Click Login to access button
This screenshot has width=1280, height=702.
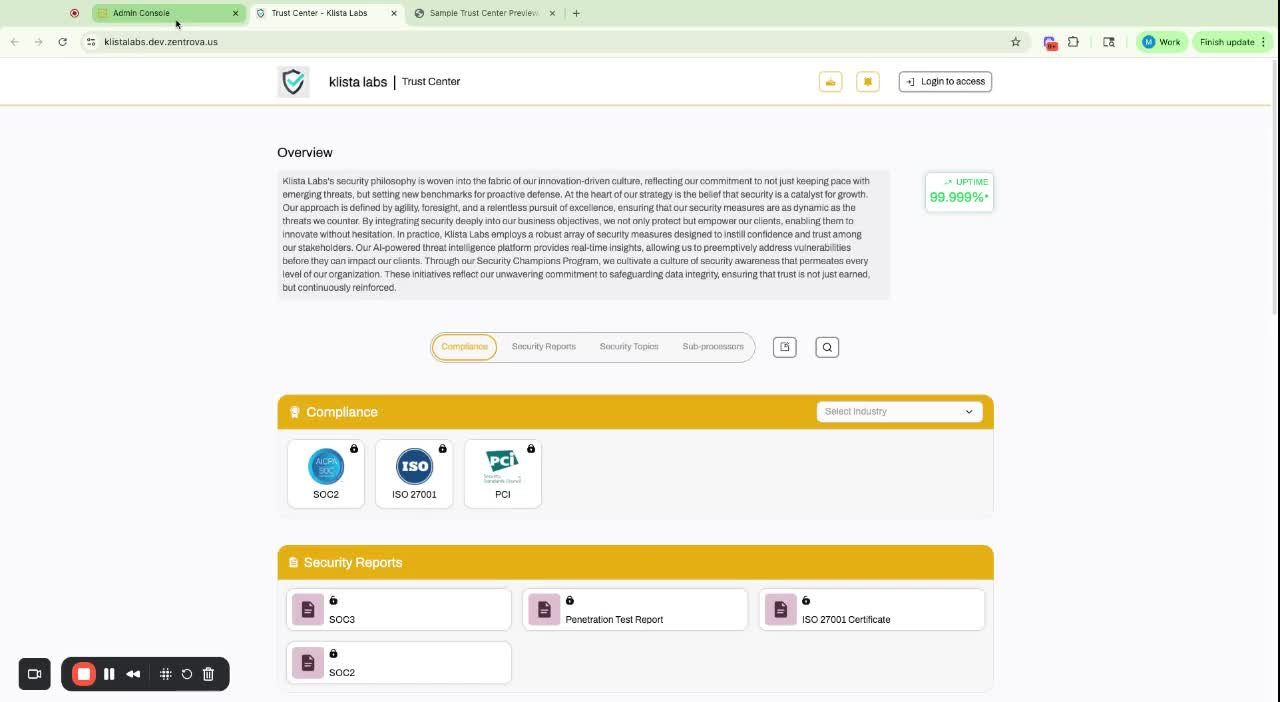[x=945, y=82]
